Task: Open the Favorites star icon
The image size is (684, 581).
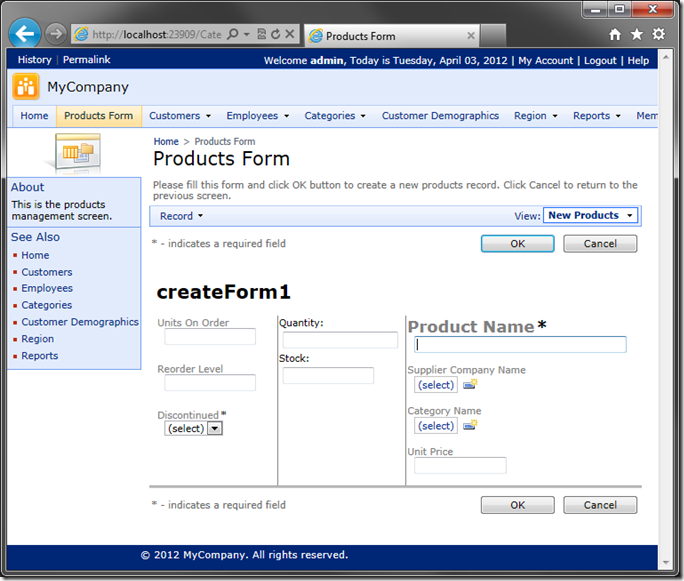Action: pyautogui.click(x=636, y=34)
